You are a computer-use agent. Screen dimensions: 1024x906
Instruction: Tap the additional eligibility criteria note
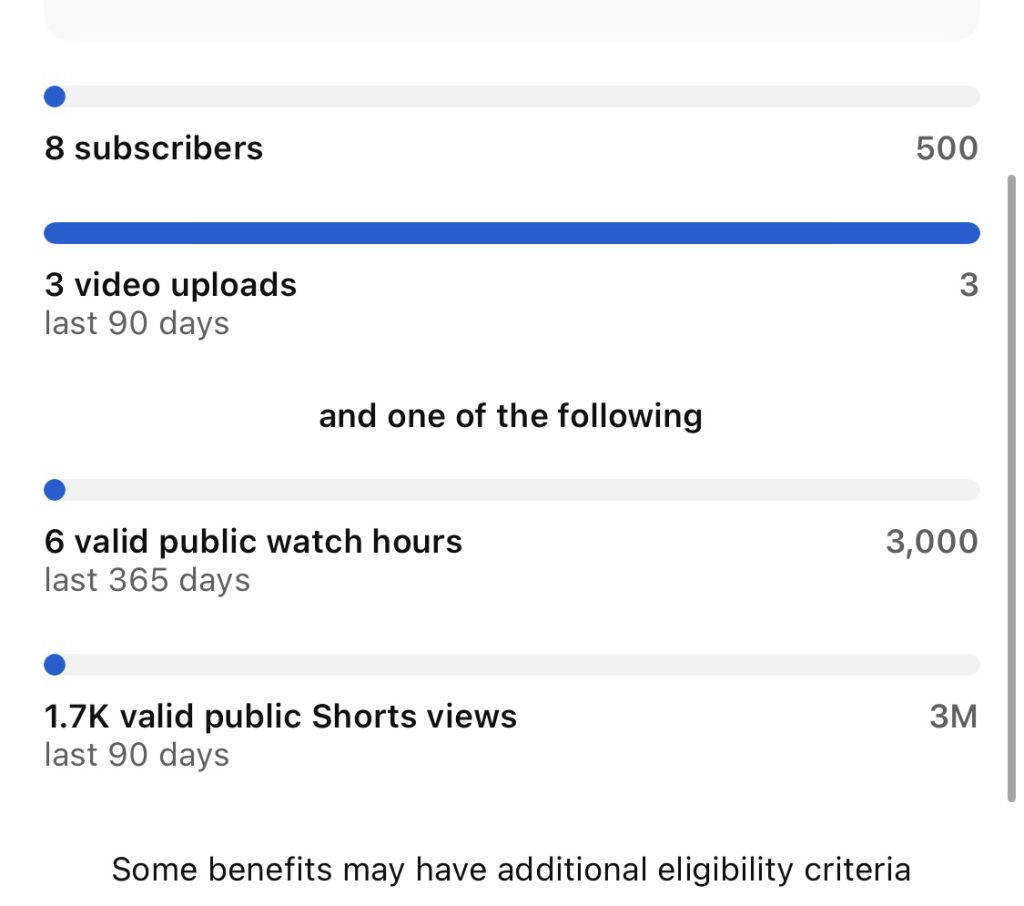click(511, 869)
